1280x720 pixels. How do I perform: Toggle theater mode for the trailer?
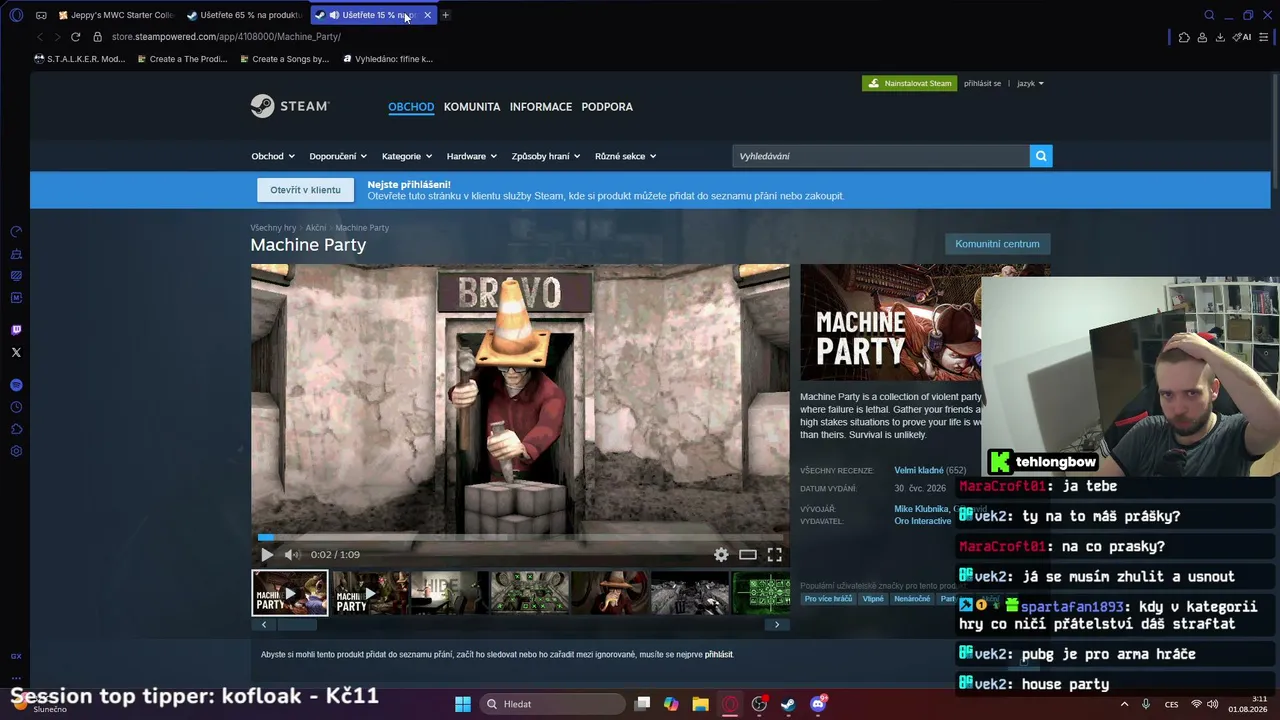pos(748,554)
